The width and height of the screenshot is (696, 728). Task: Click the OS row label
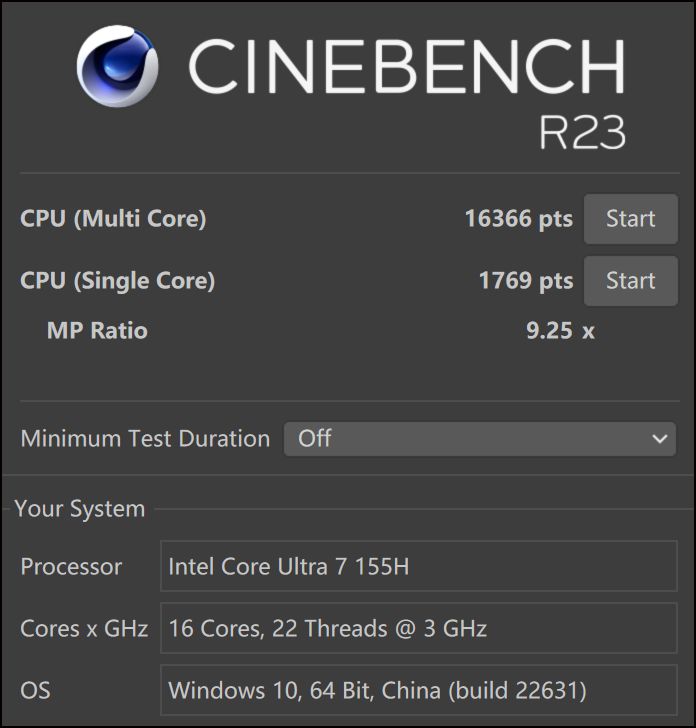pos(35,690)
